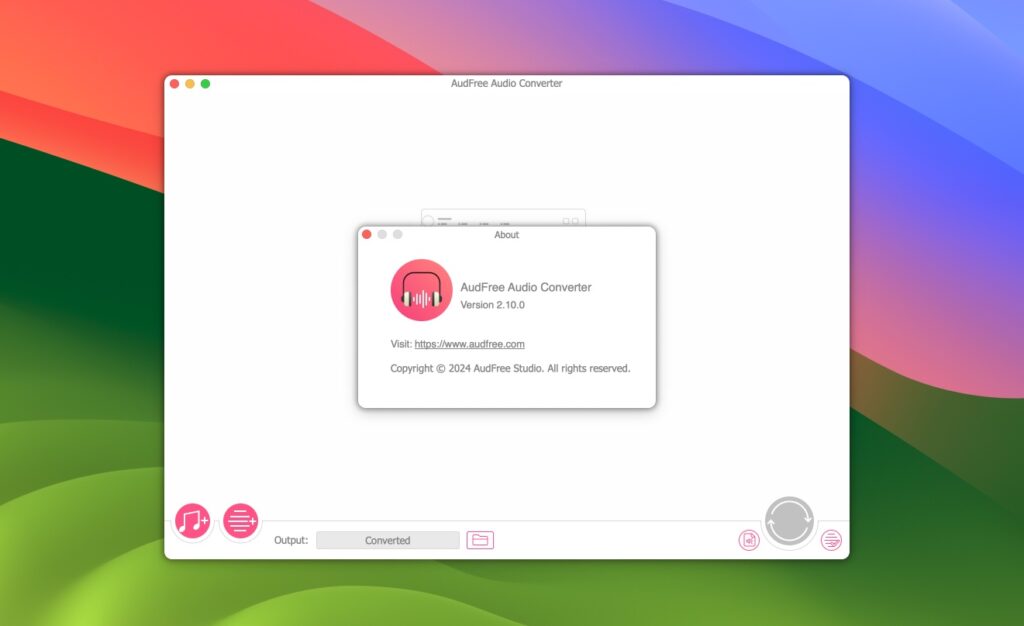Click the pink music-note badge in bottom-left corner
1024x626 pixels.
191,521
